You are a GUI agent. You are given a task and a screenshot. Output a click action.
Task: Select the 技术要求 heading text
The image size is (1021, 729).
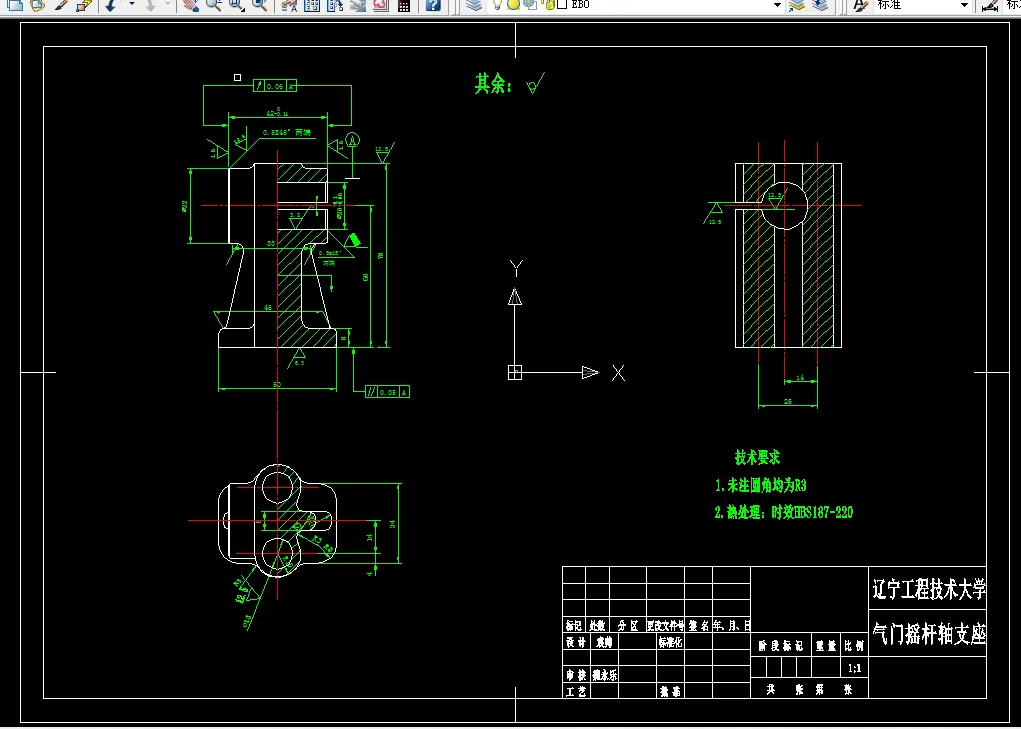pos(757,458)
